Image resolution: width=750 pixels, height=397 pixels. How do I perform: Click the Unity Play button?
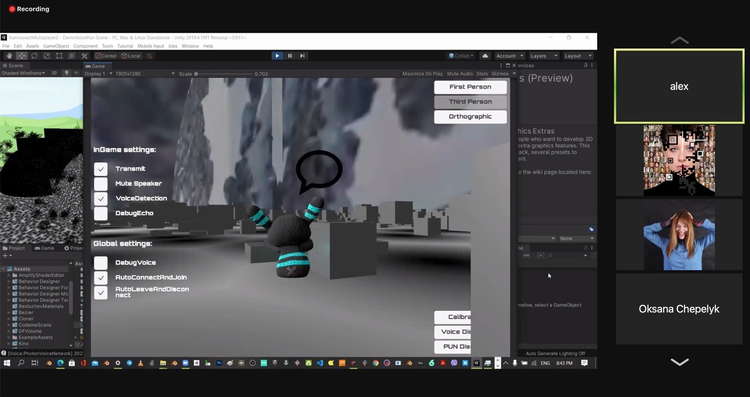(277, 56)
